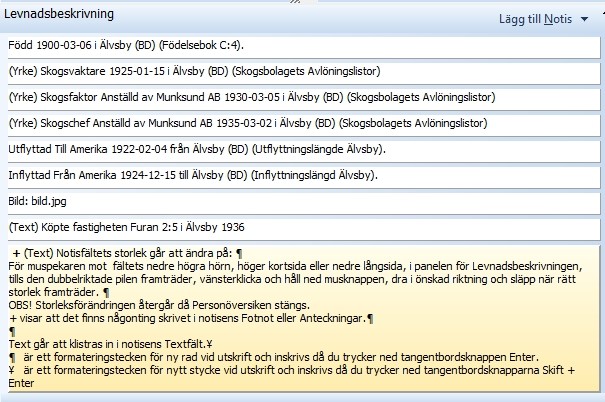Image resolution: width=605 pixels, height=402 pixels.
Task: Select the Skogsvaktare 1925-01-15 occupation entry
Action: 304,73
